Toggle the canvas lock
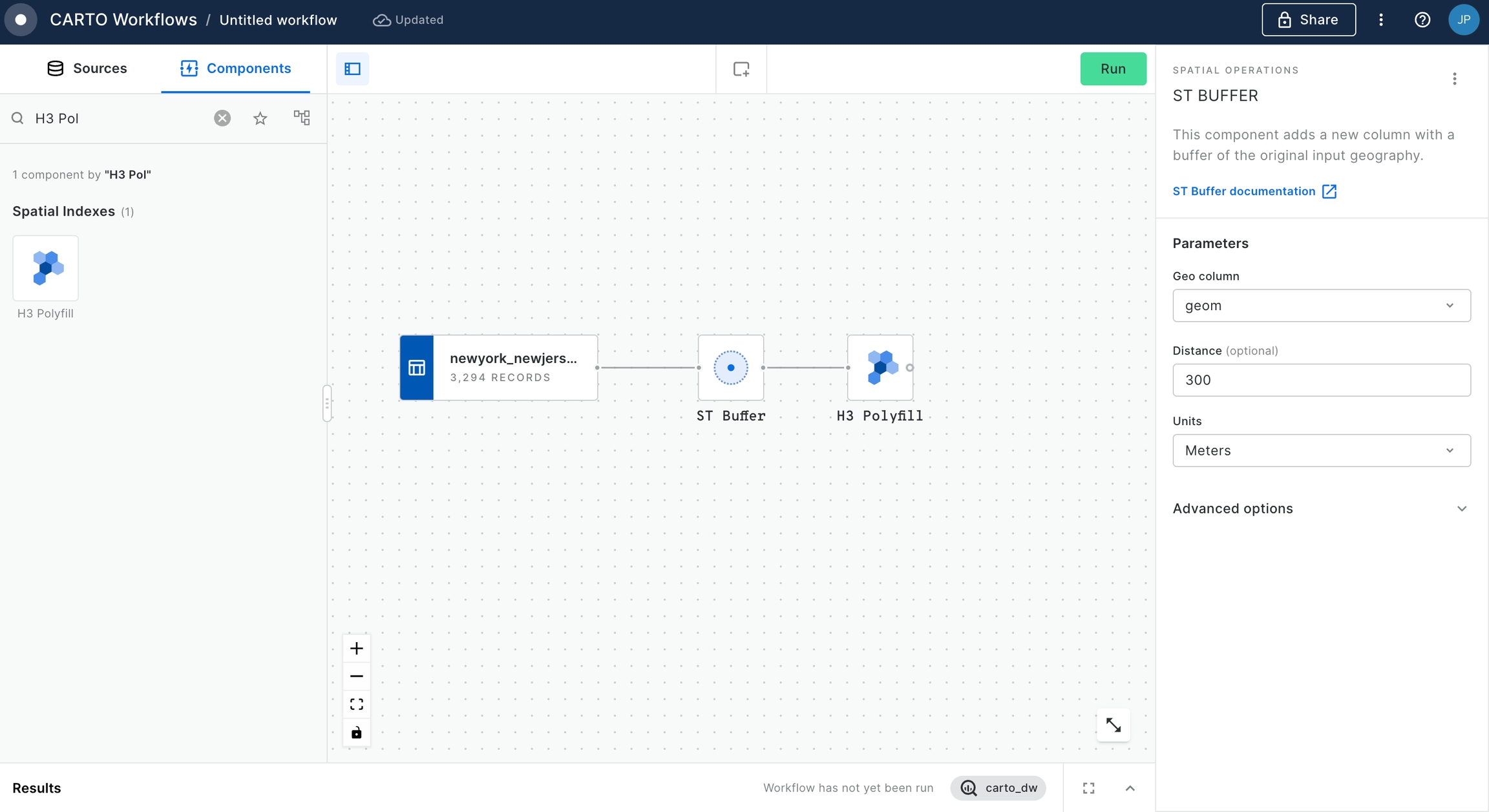 pyautogui.click(x=356, y=733)
